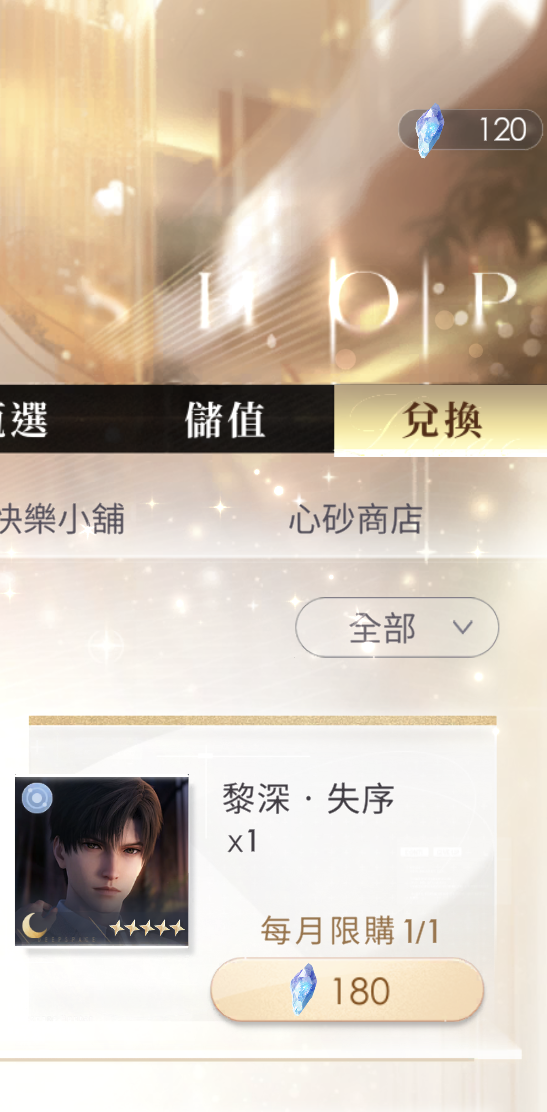
Task: Tap the gold strip atop the item panel
Action: click(263, 721)
